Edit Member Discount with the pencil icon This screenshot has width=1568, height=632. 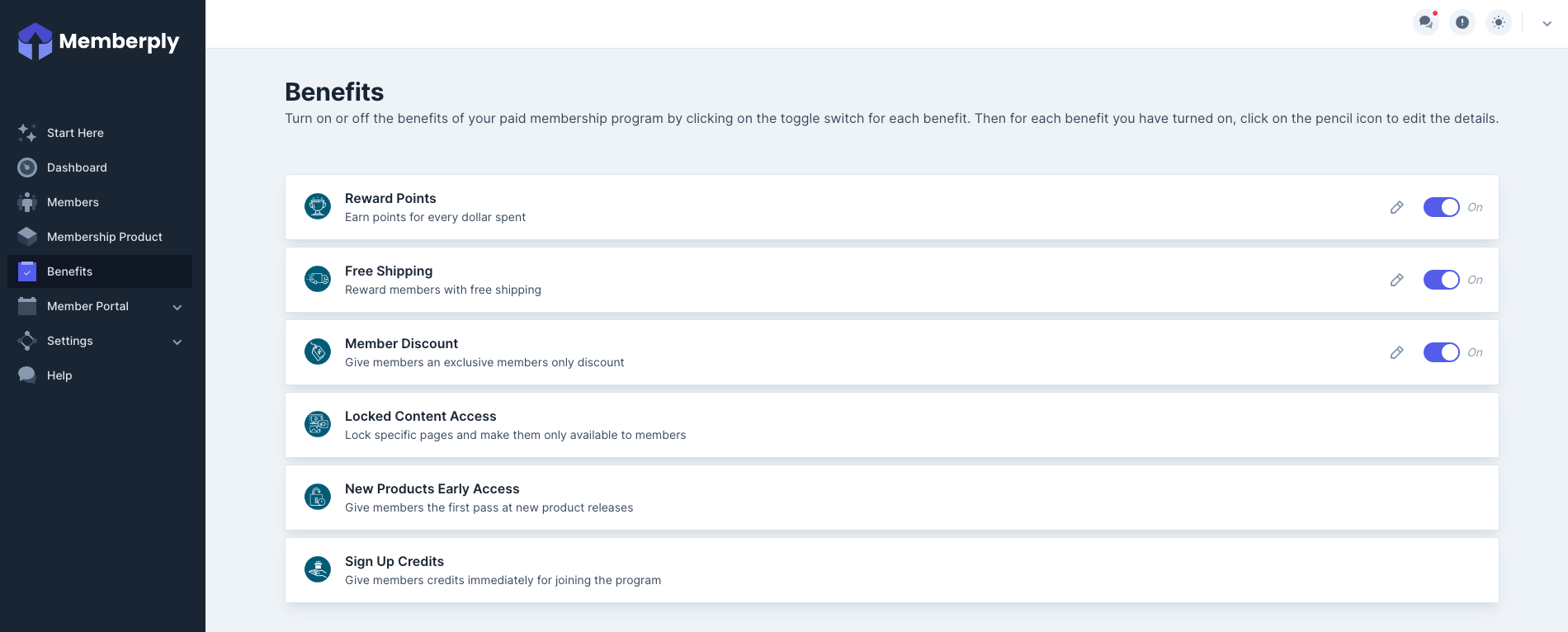point(1397,352)
